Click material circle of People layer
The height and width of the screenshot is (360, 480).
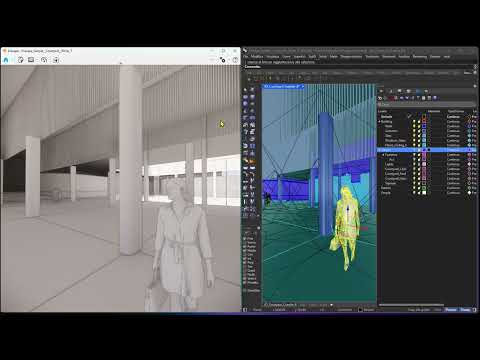(469, 193)
